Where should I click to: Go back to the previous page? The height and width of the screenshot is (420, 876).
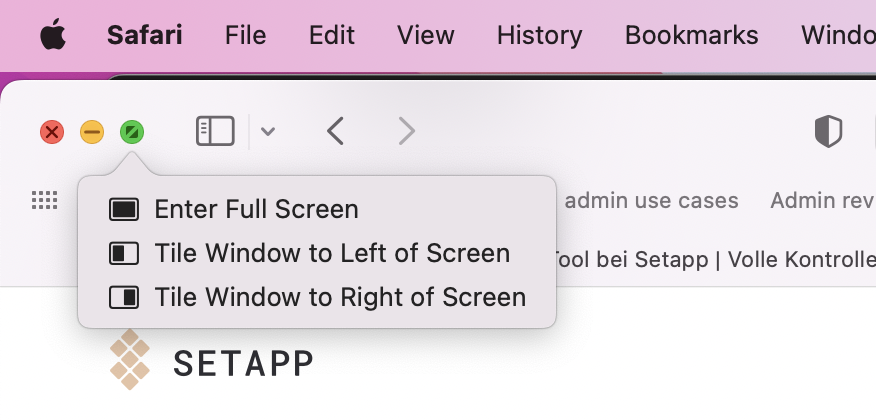(x=336, y=131)
